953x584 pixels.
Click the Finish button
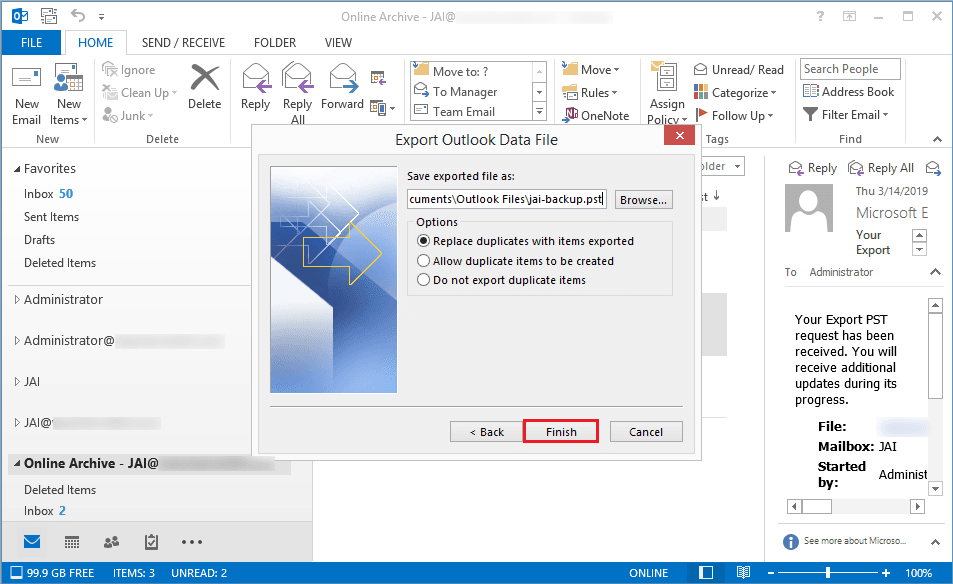click(x=561, y=431)
